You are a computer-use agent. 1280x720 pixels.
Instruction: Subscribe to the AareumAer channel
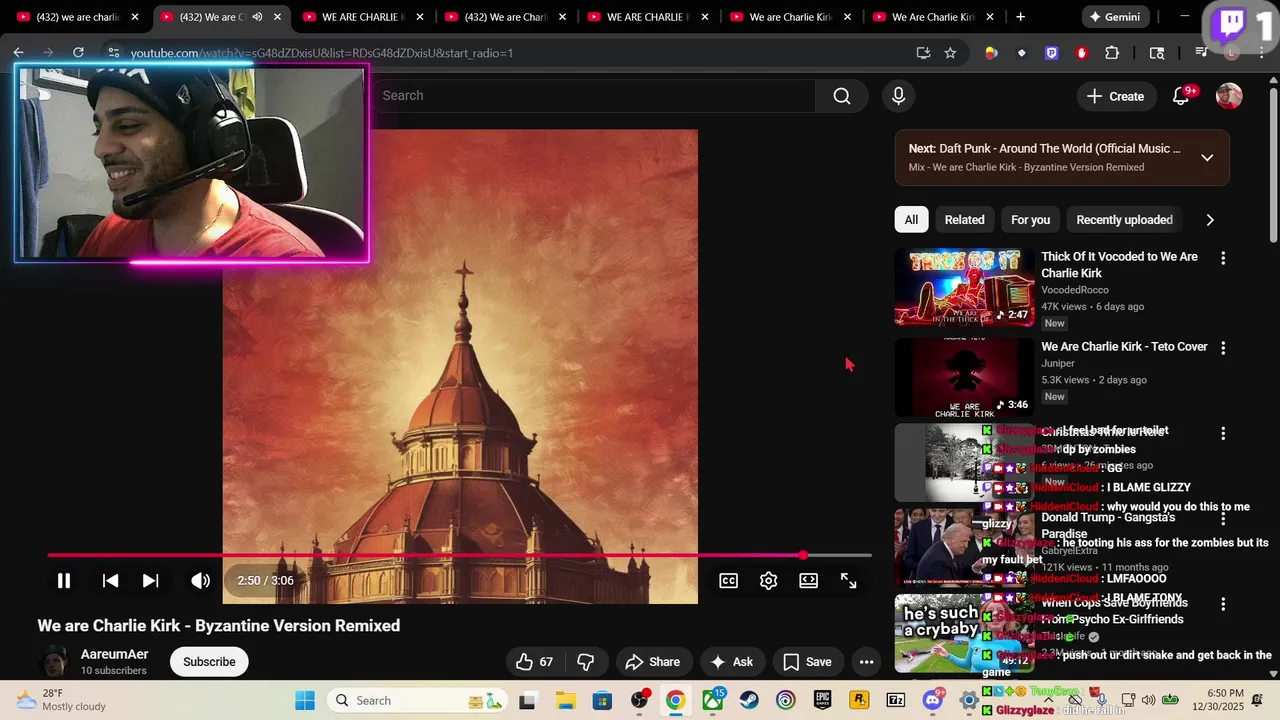[209, 662]
